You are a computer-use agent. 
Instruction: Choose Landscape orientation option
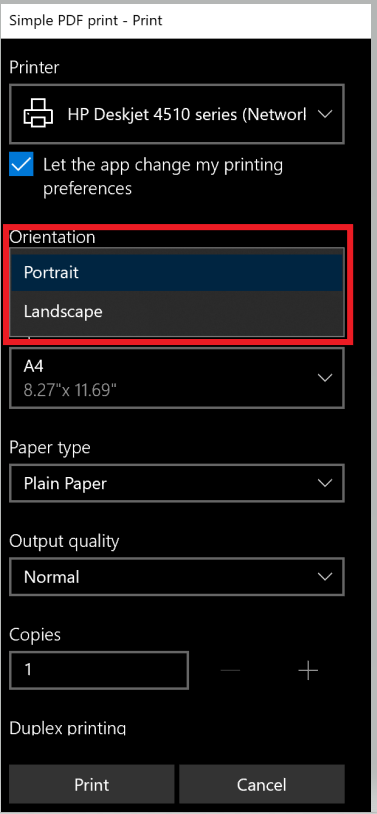pos(177,311)
